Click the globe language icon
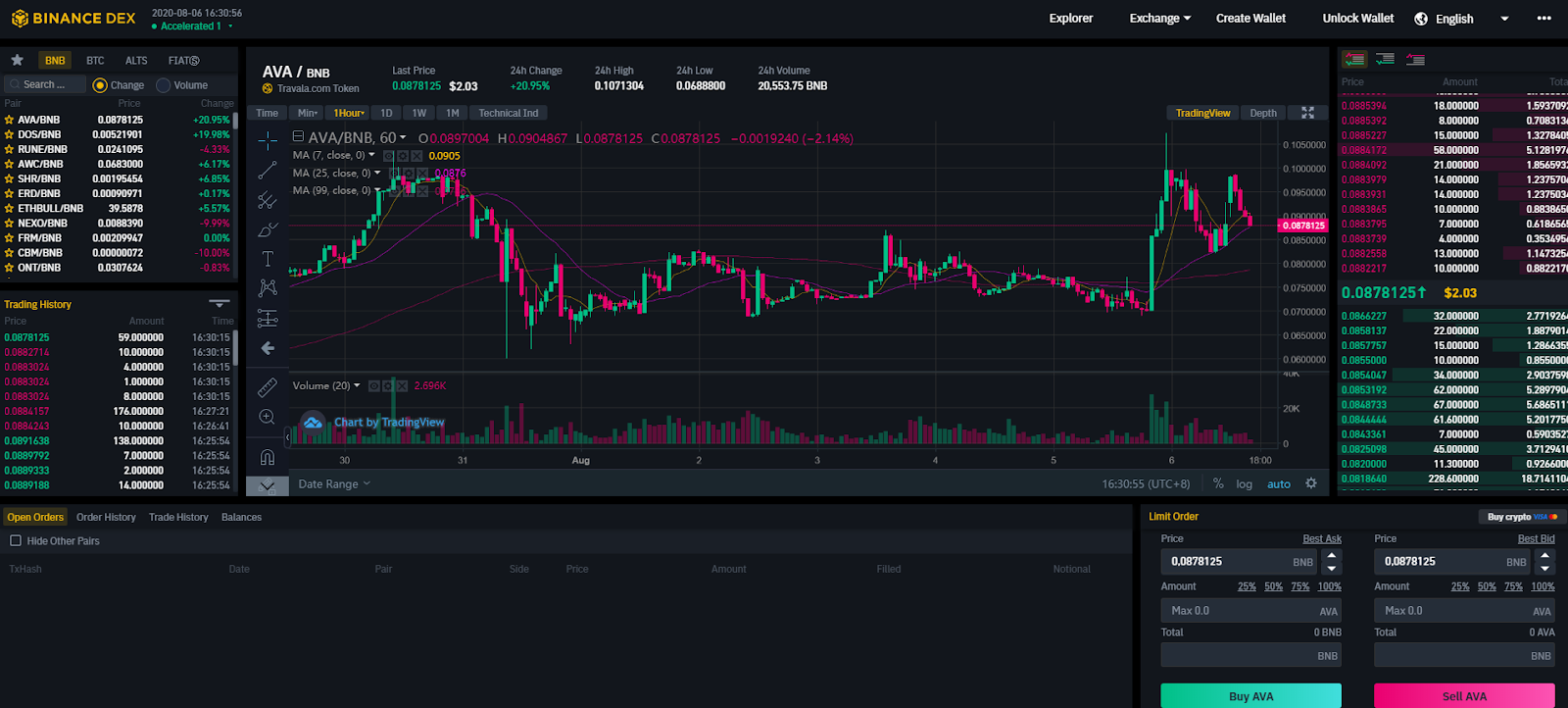This screenshot has height=708, width=1568. click(x=1421, y=19)
